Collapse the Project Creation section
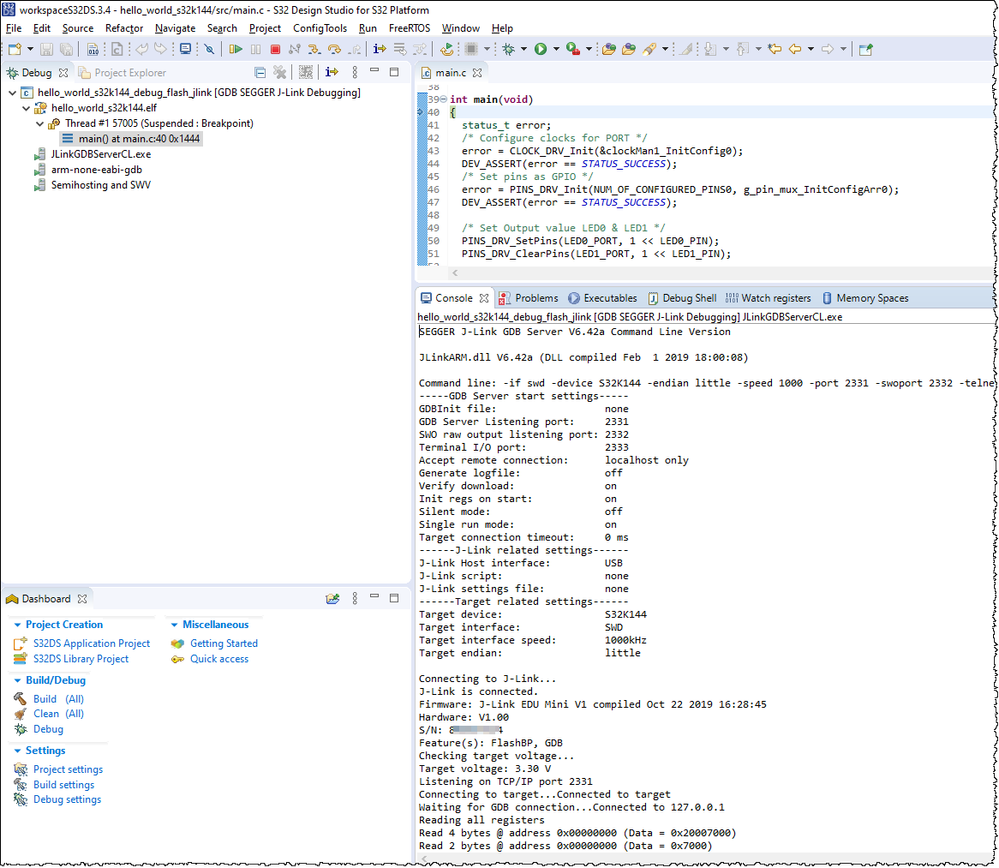Image resolution: width=999 pixels, height=868 pixels. click(x=17, y=625)
